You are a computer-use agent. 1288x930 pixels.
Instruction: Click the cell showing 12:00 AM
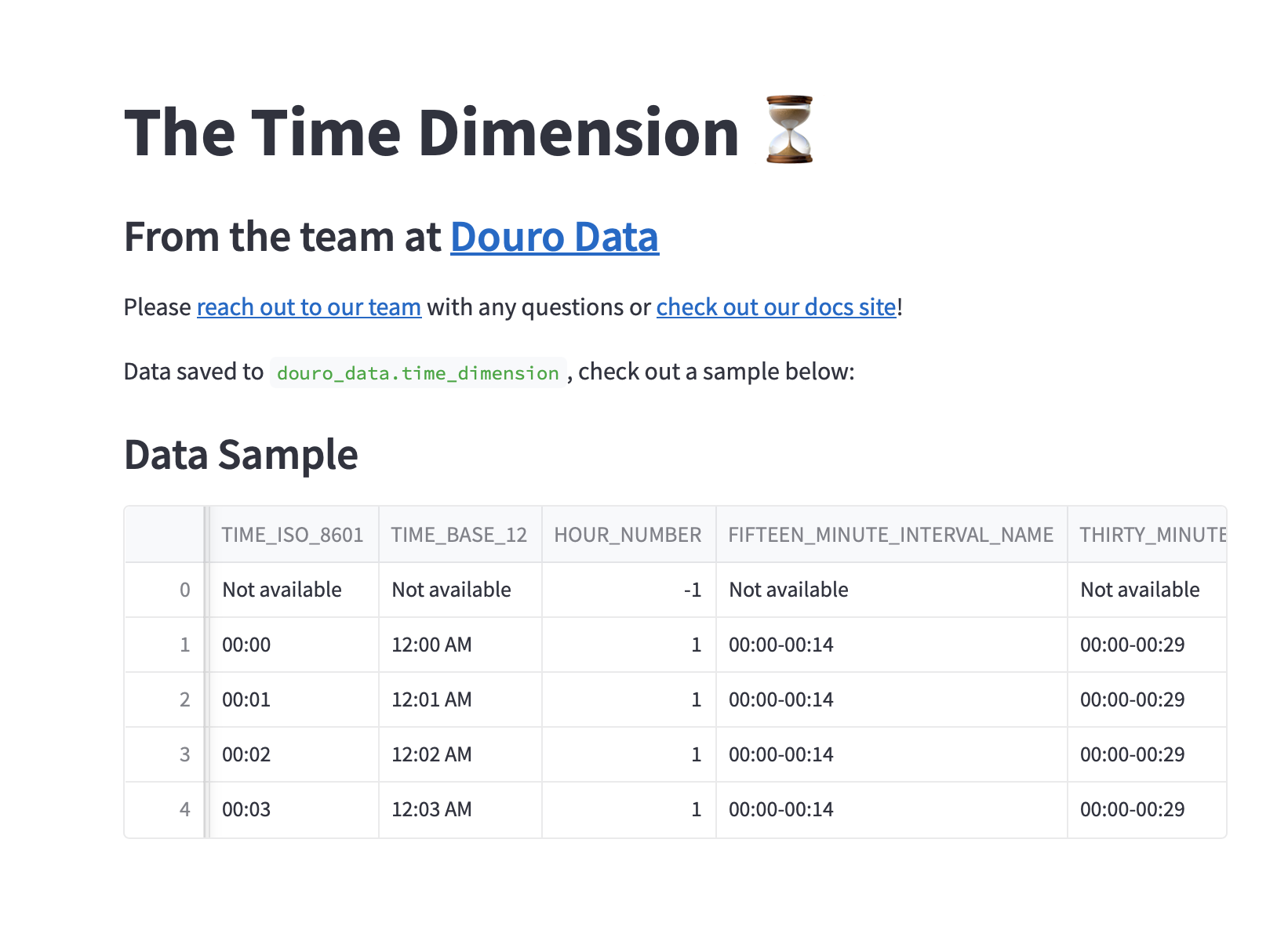(x=431, y=645)
